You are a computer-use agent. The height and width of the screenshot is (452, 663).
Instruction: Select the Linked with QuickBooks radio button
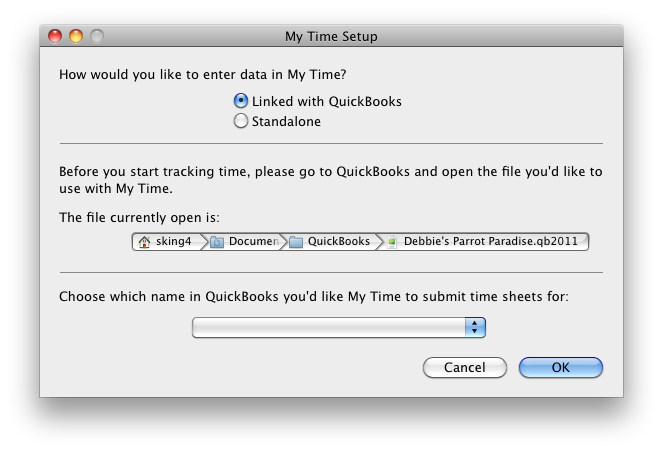coord(241,101)
